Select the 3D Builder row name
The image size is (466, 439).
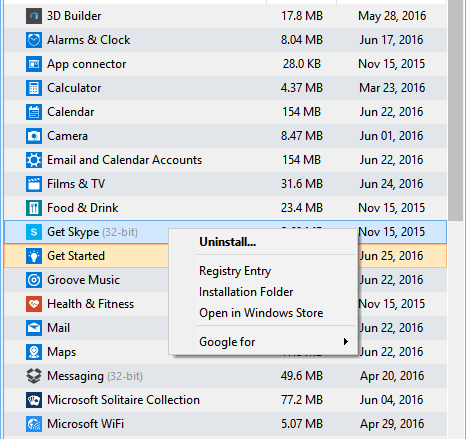[x=74, y=16]
